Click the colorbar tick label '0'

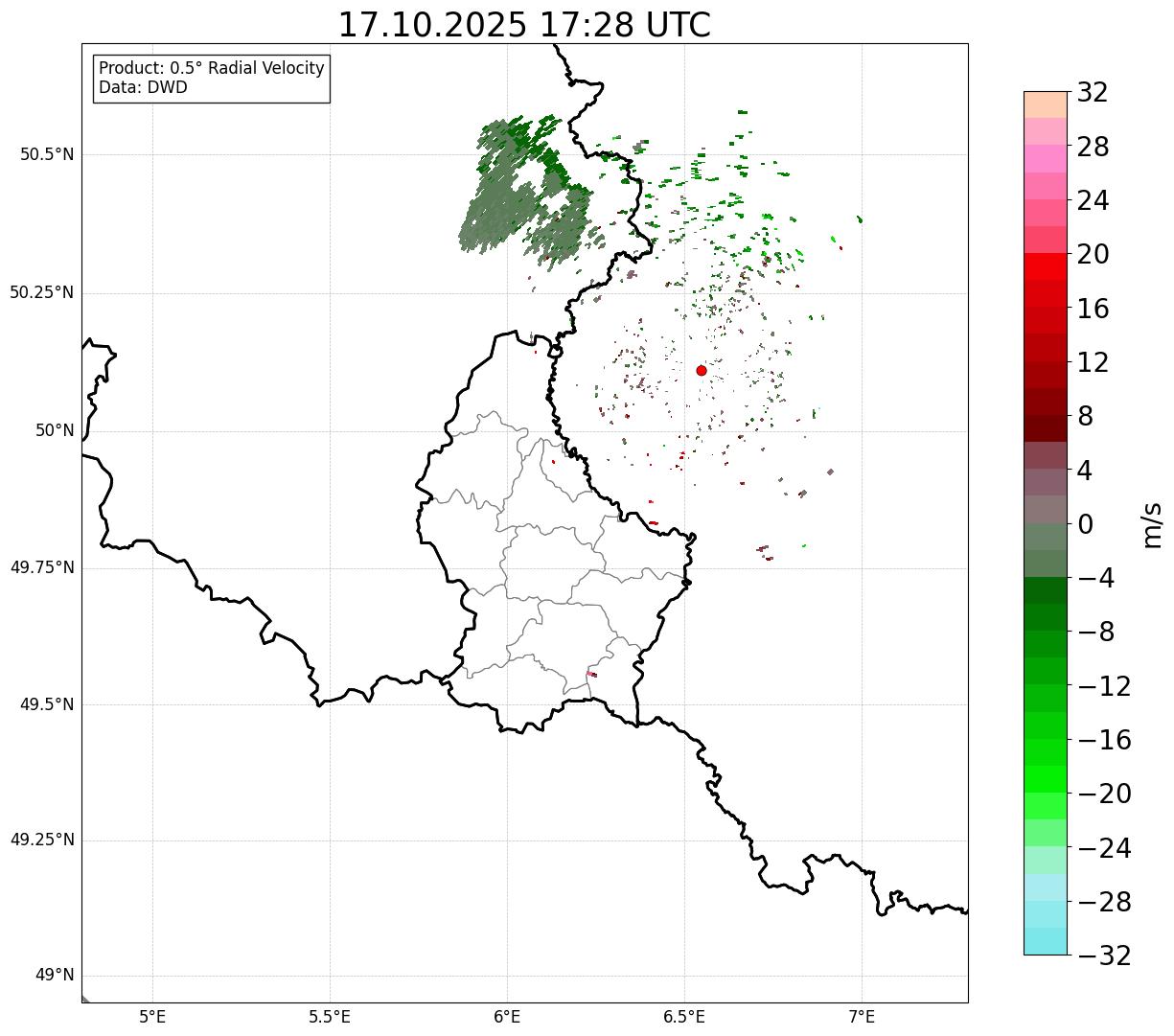coord(1085,524)
